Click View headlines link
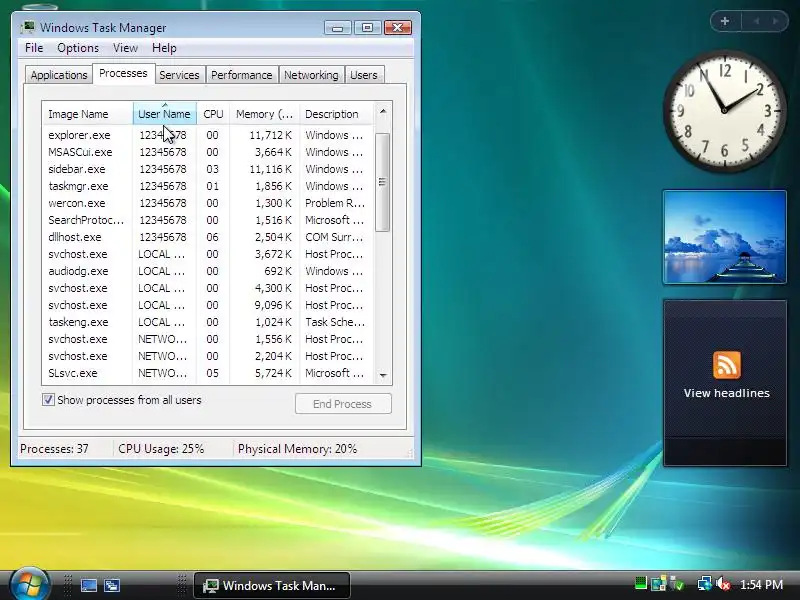This screenshot has width=800, height=600. coord(727,393)
